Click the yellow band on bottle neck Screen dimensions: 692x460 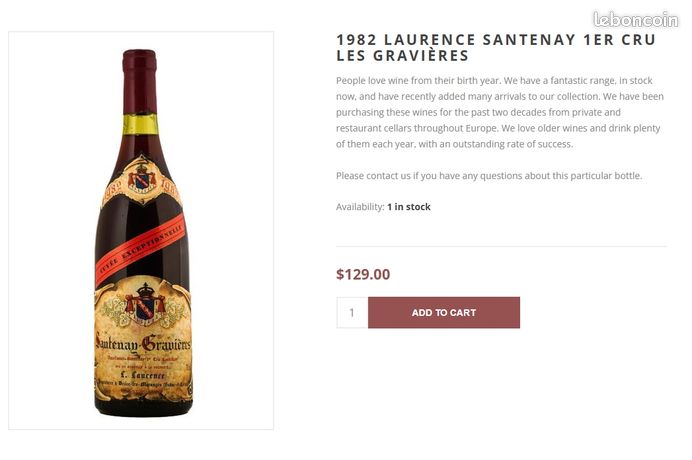pos(140,124)
